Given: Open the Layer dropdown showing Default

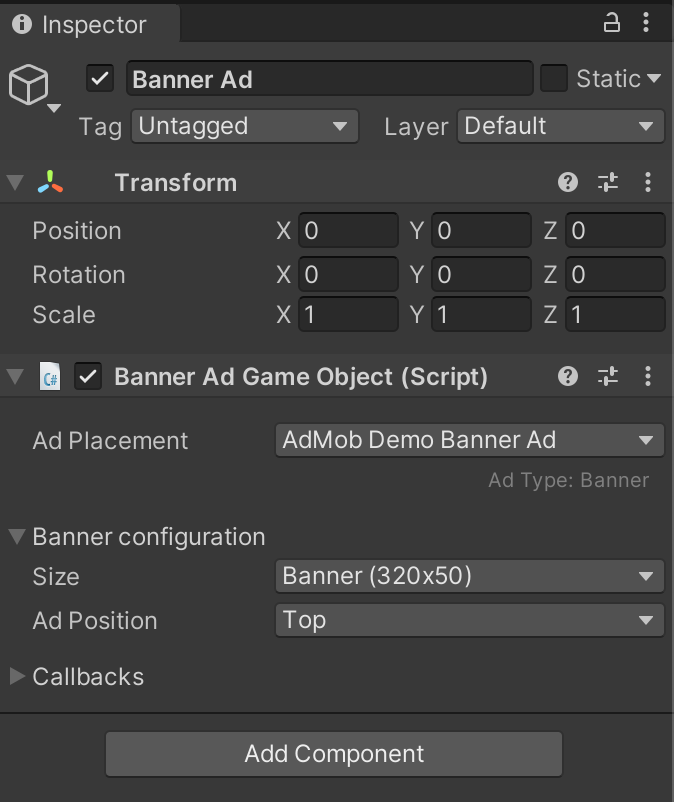Looking at the screenshot, I should (x=560, y=126).
